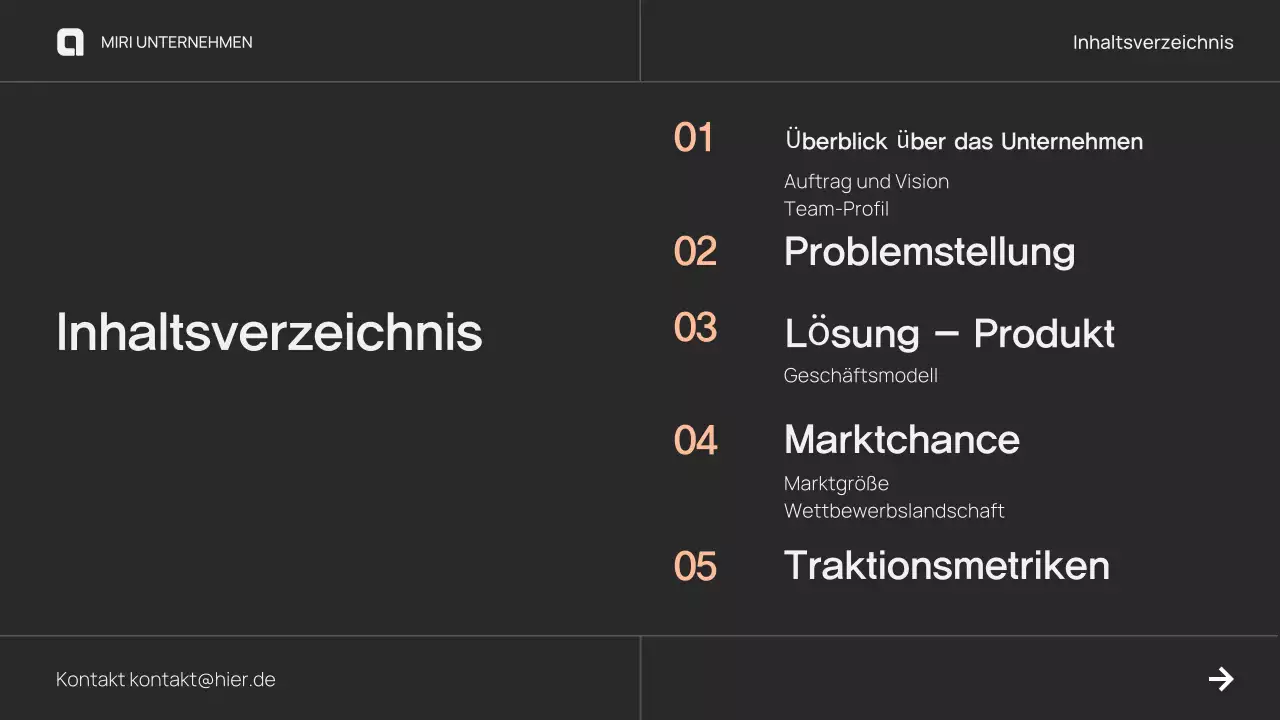The image size is (1280, 720).
Task: Click the section number 01
Action: (x=693, y=138)
